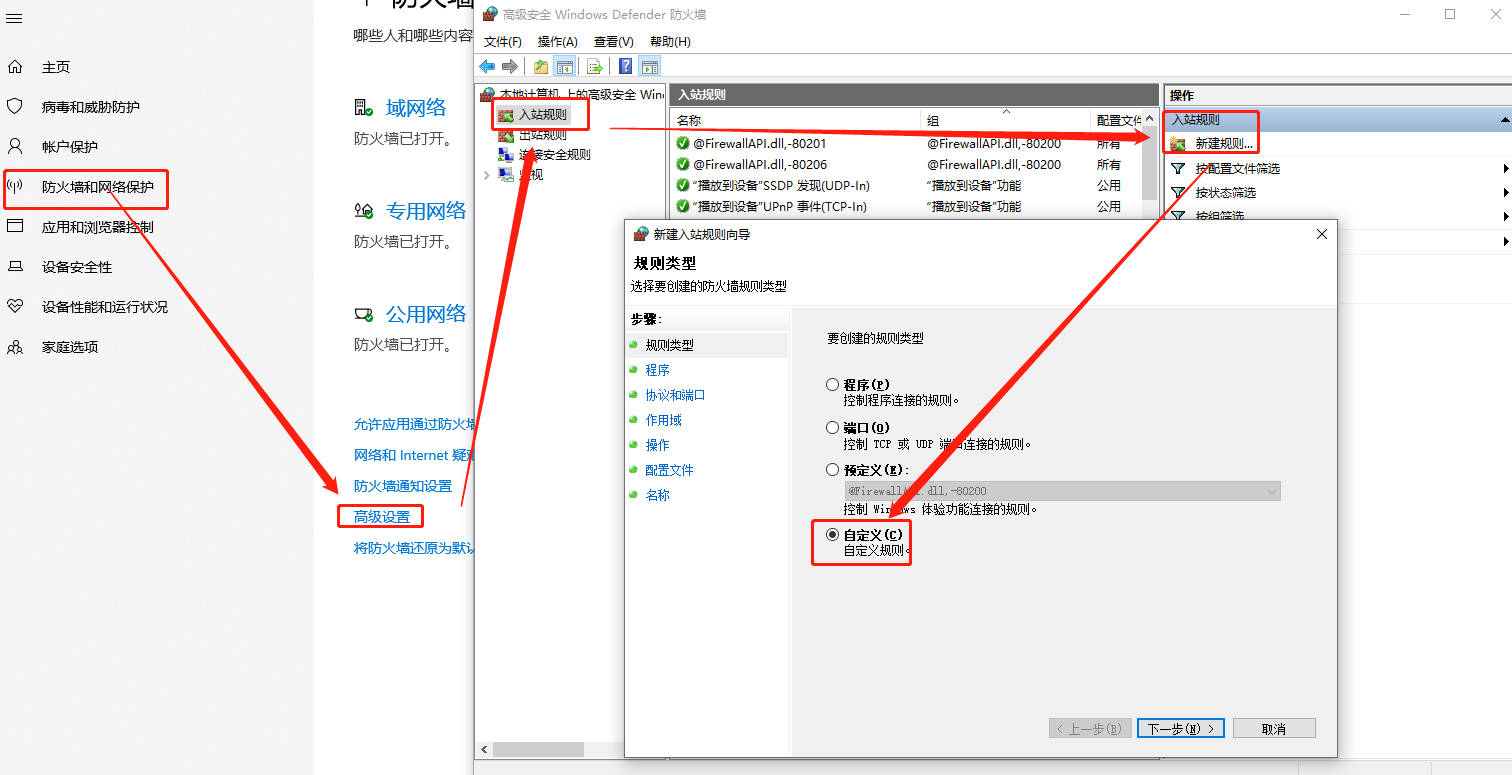Screen dimensions: 1512x775
Task: Toggle the show/hide action pane icon
Action: [650, 66]
